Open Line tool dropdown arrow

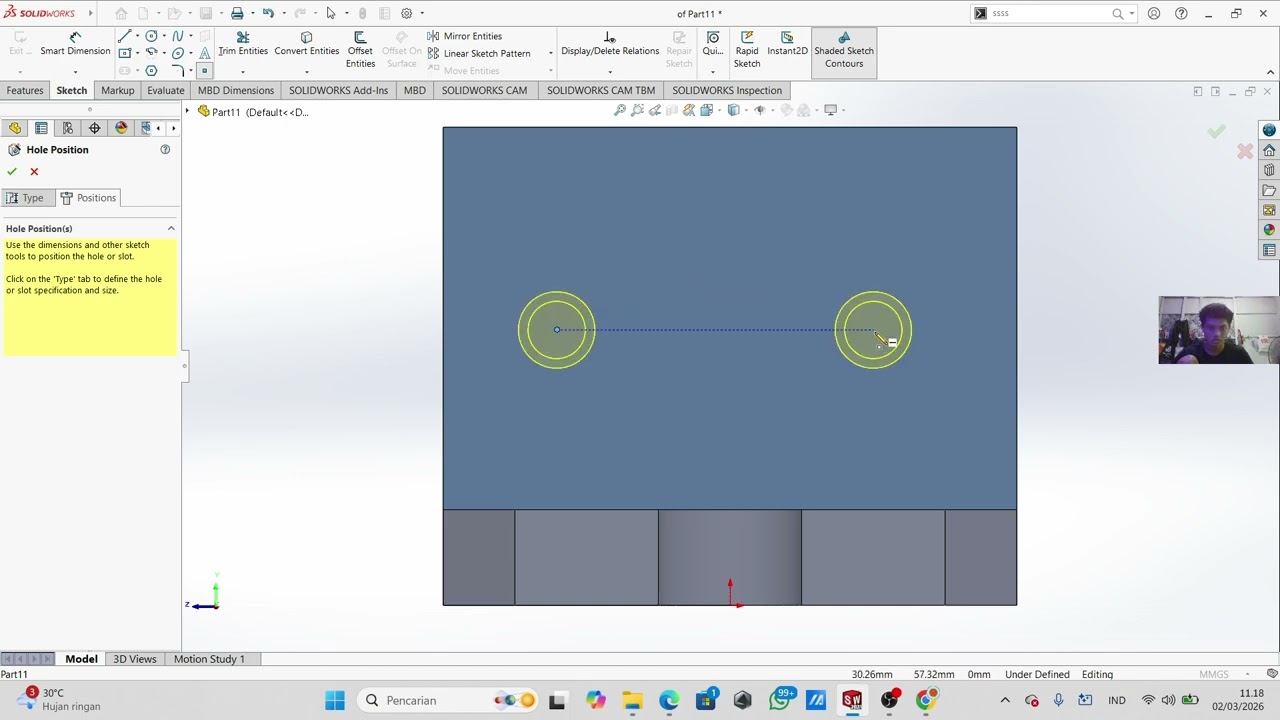(x=137, y=36)
